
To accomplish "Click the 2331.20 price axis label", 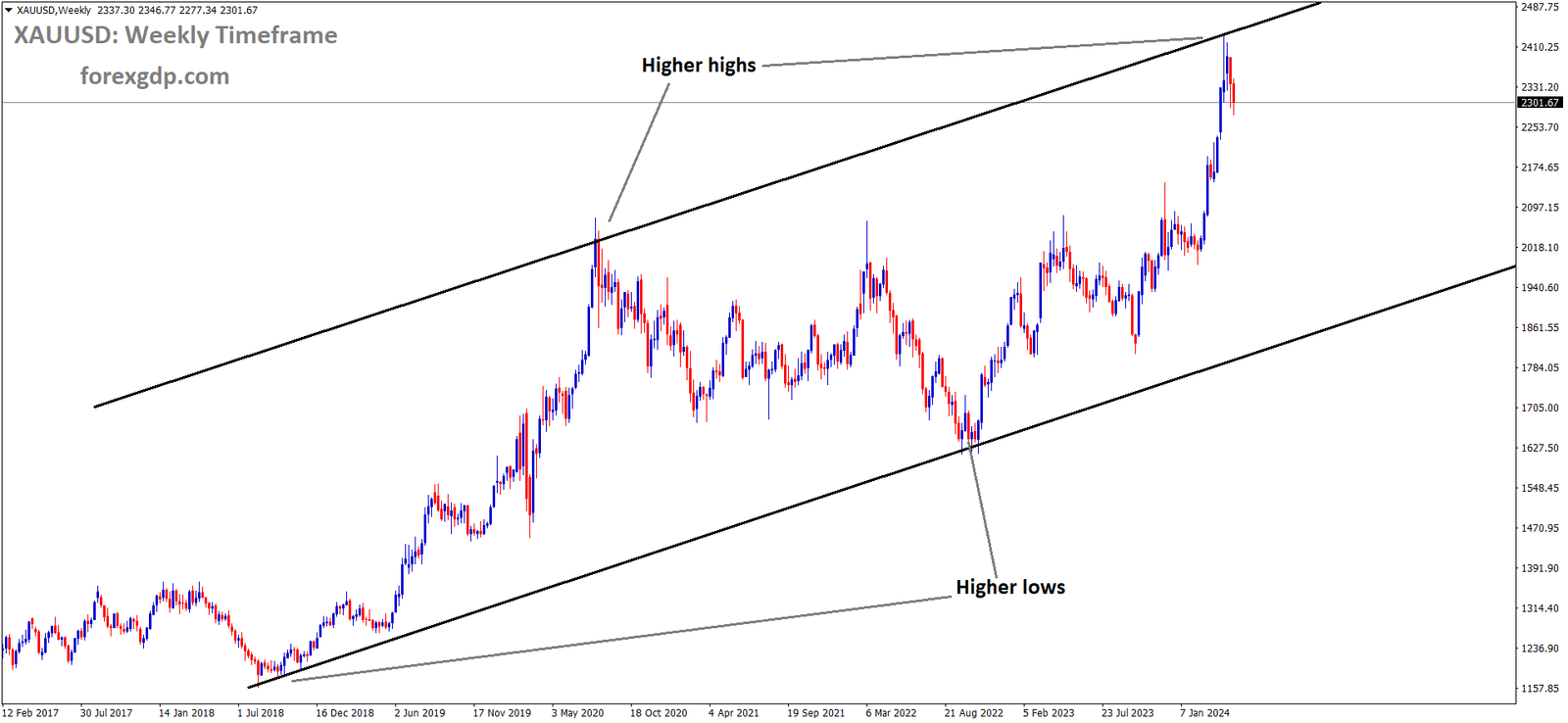I will click(1540, 87).
